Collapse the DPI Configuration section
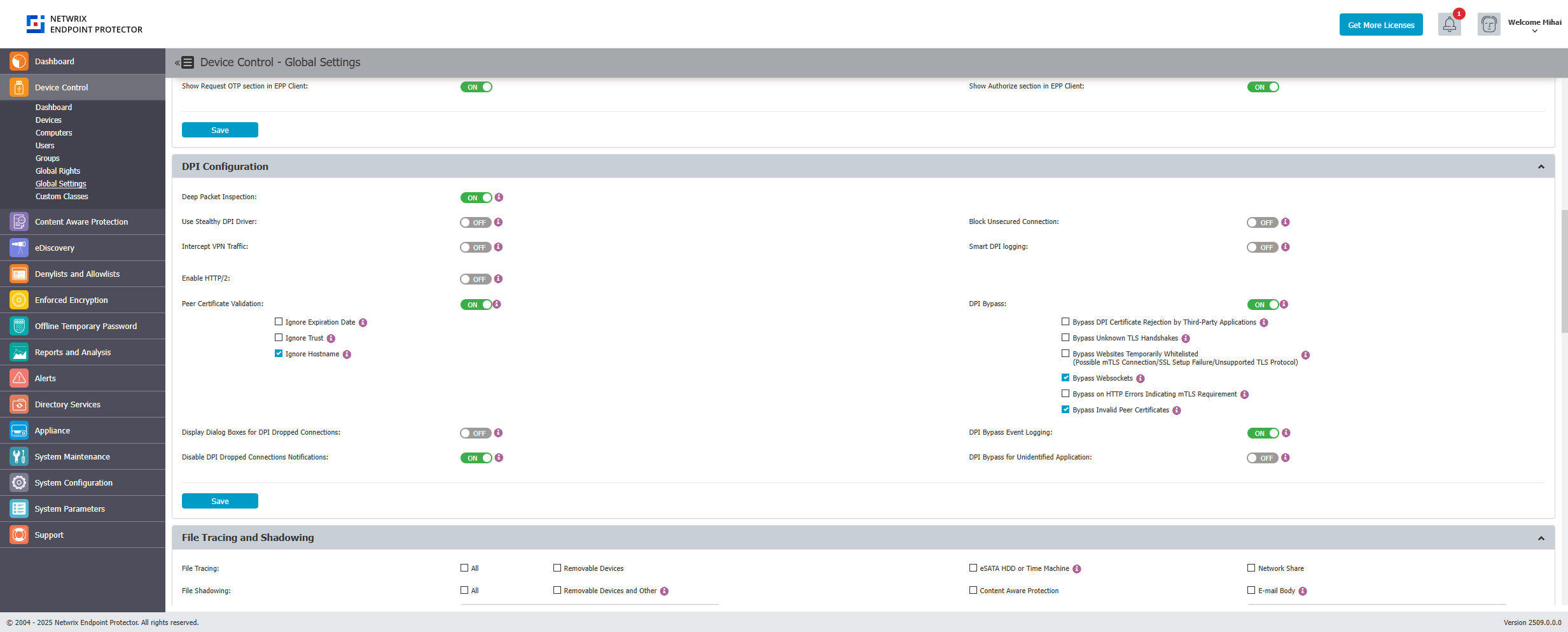Viewport: 1568px width, 632px height. tap(1541, 166)
